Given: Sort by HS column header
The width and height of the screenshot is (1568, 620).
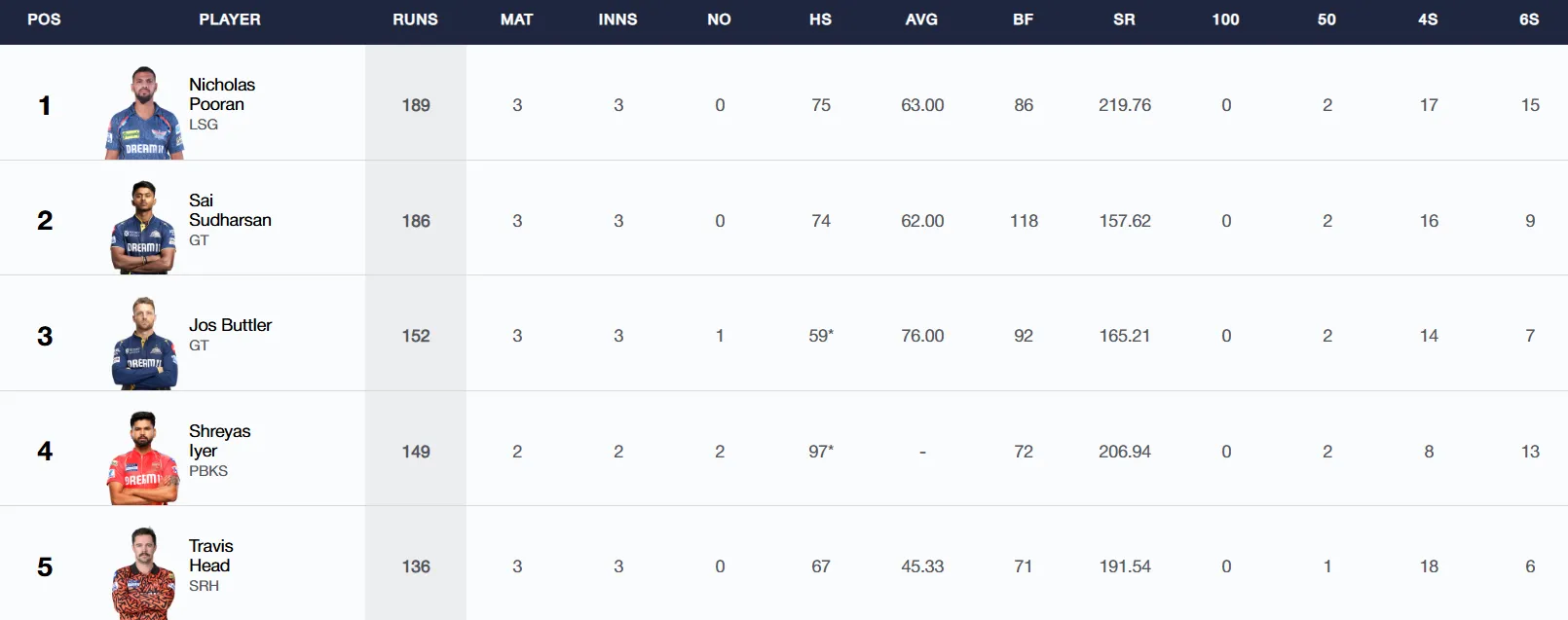Looking at the screenshot, I should click(820, 19).
